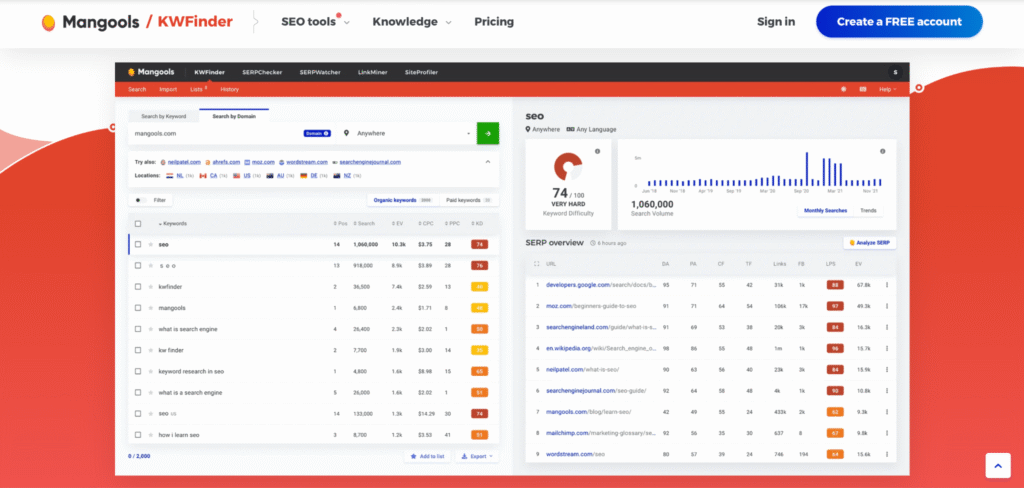Screen dimensions: 1024x488
Task: Star the 's e o' keyword row
Action: 151,266
